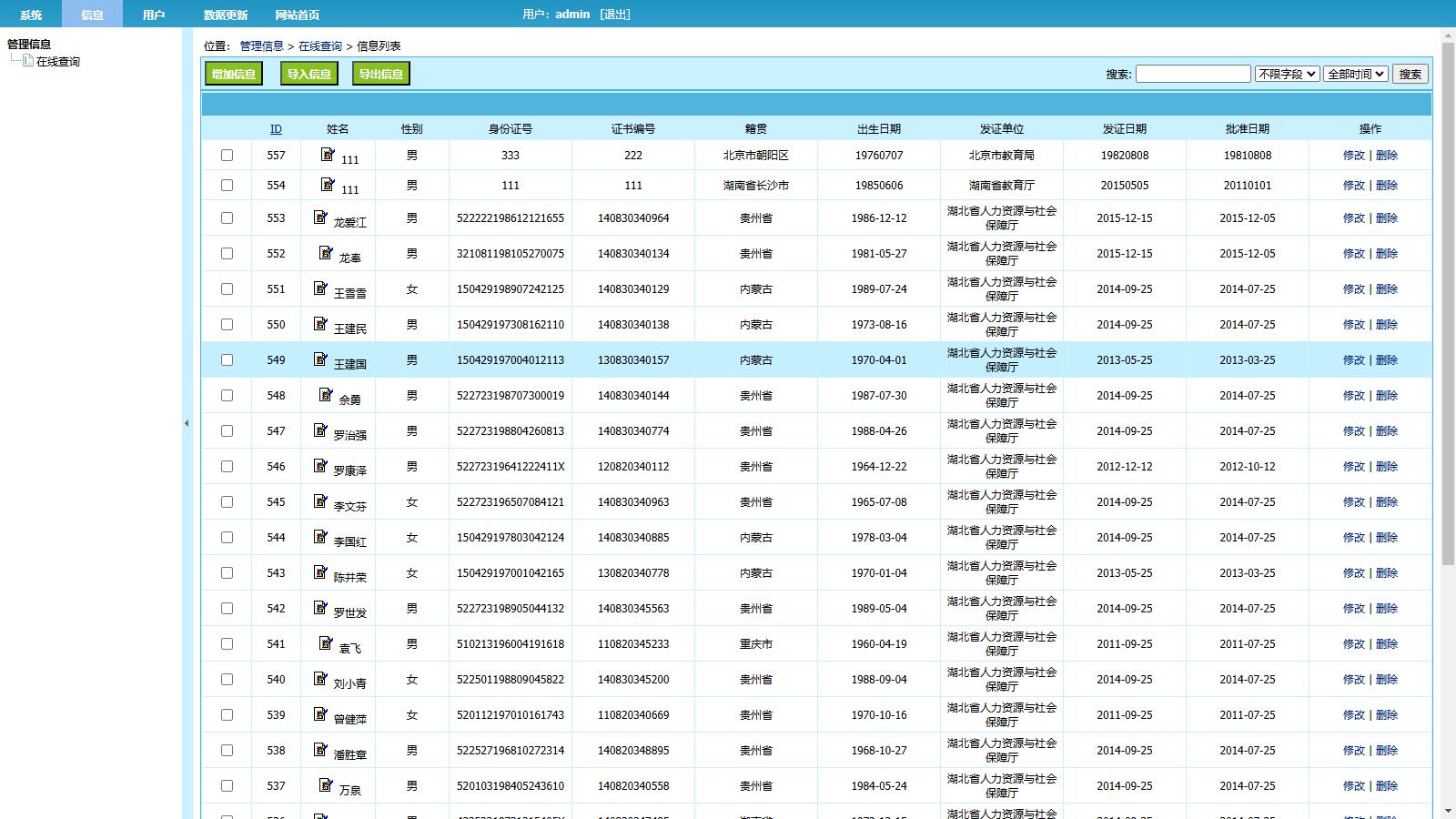Screen dimensions: 1456x819
Task: Open the 不限字段 field dropdown
Action: click(1285, 74)
